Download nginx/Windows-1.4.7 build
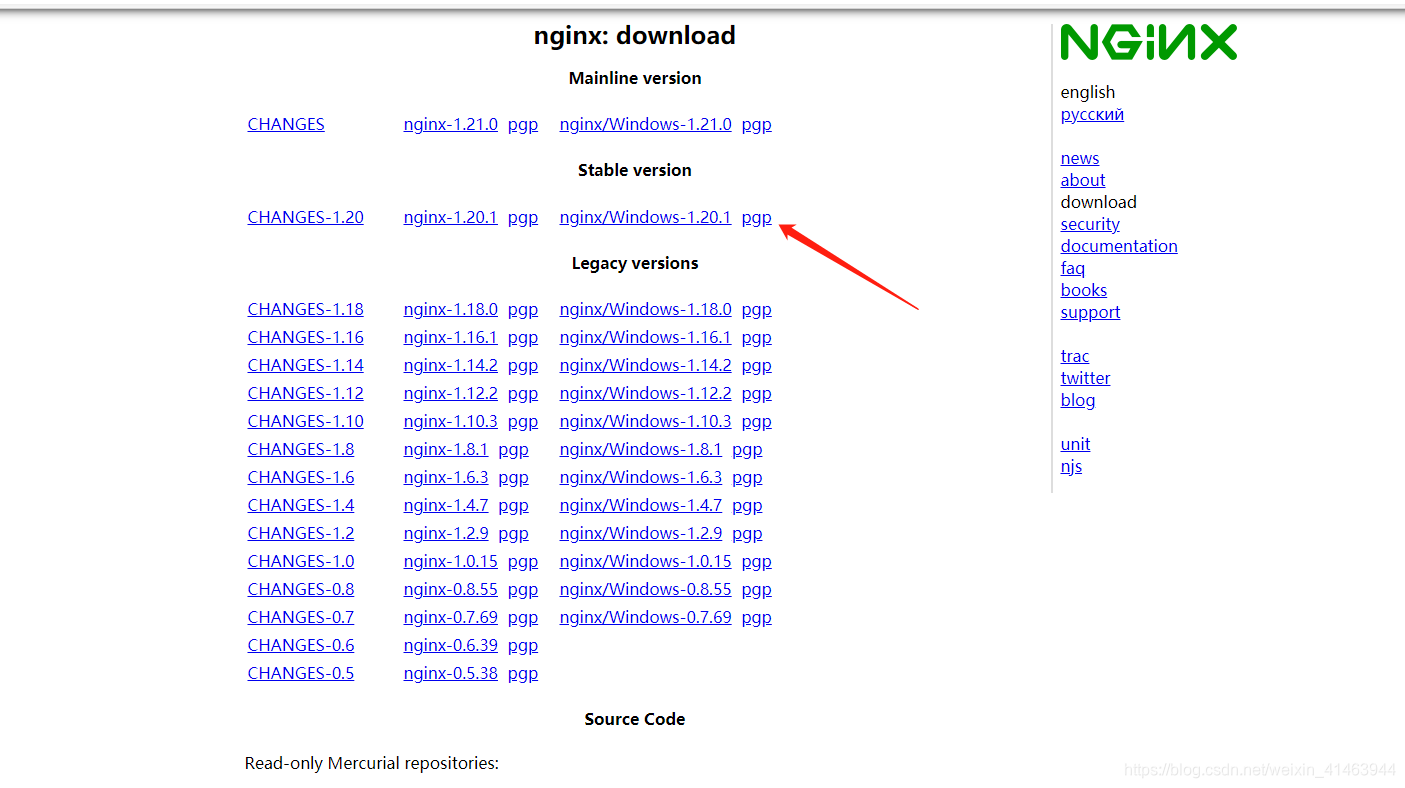Viewport: 1405px width, 788px height. click(x=640, y=505)
